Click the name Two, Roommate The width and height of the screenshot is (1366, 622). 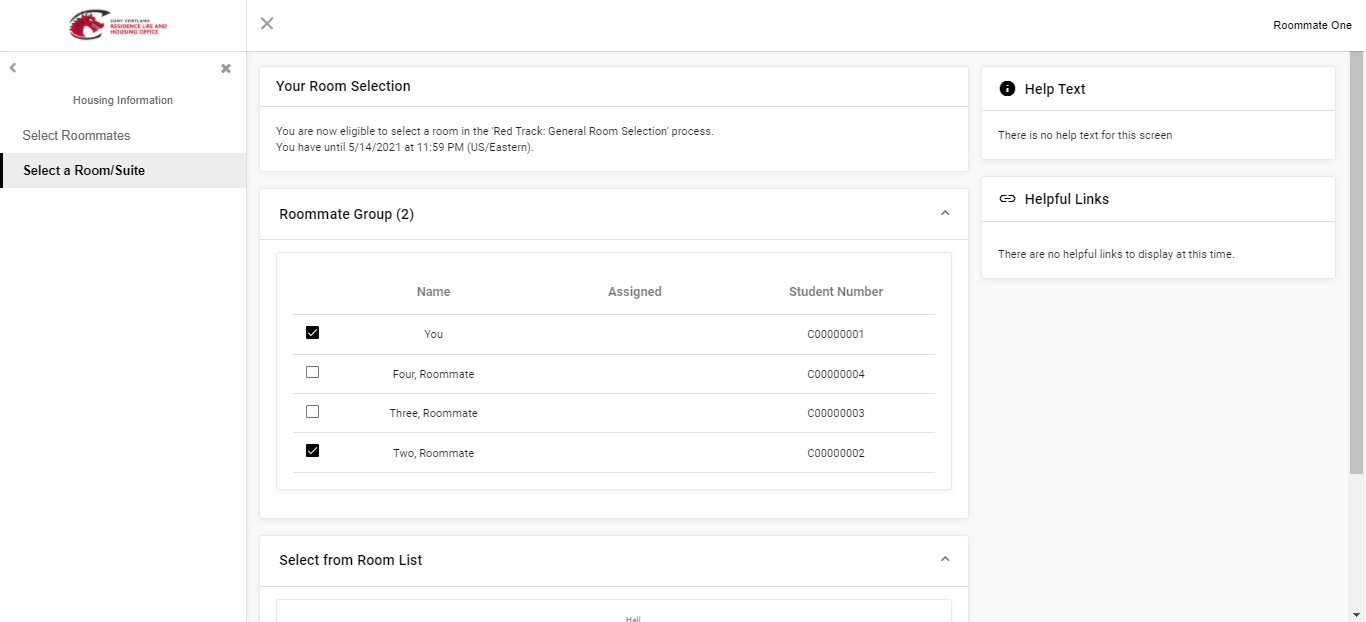click(433, 453)
